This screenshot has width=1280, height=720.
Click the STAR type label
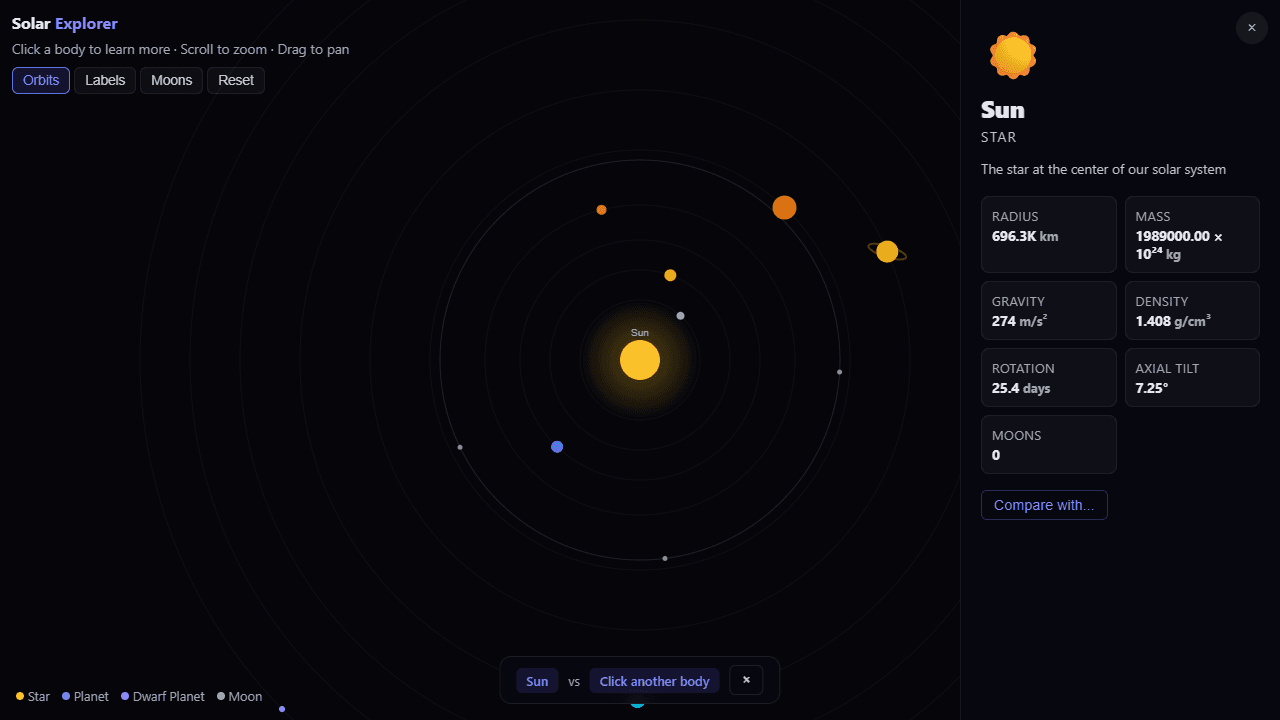tap(999, 137)
